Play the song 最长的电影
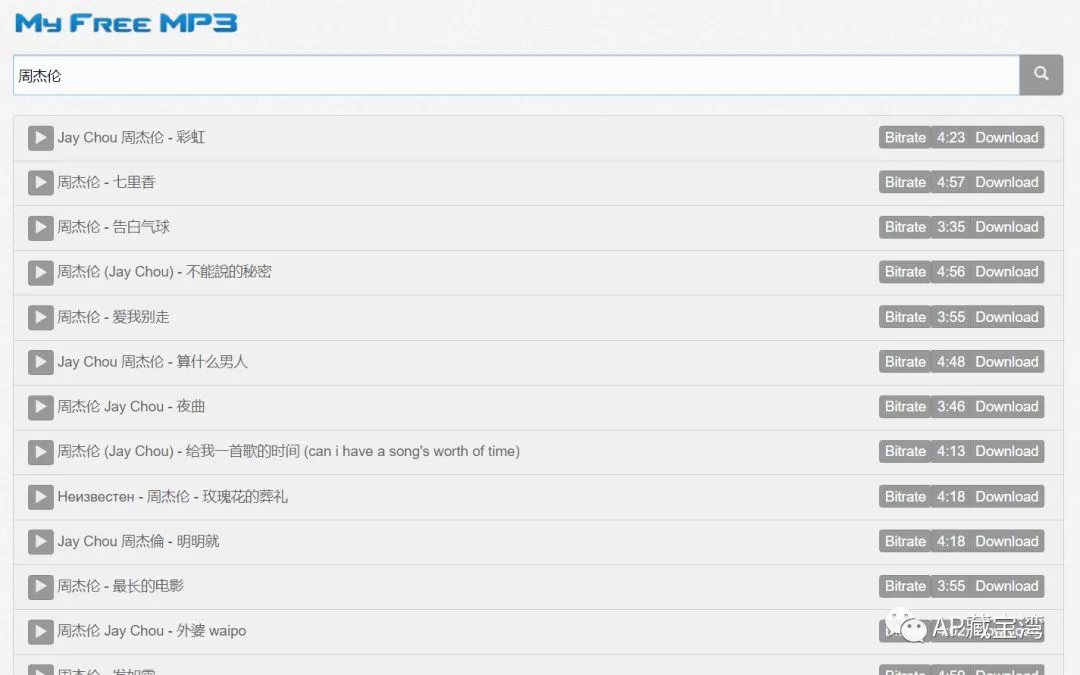The height and width of the screenshot is (675, 1080). (41, 587)
